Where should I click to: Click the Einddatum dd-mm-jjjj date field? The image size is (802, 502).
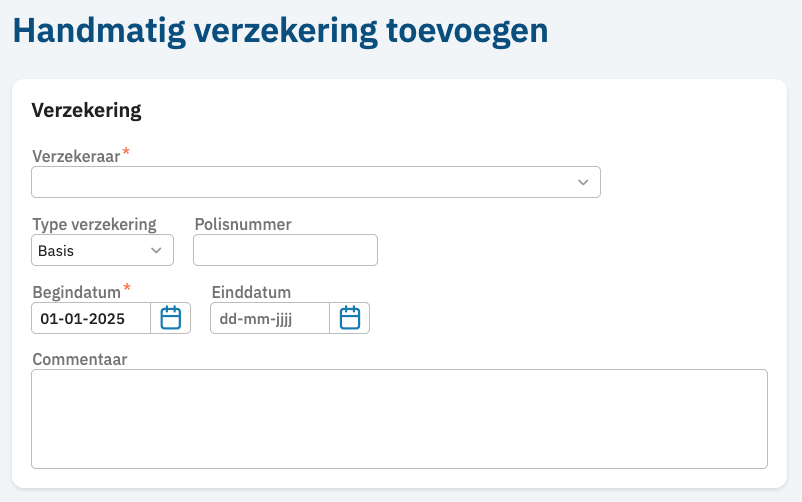tap(270, 318)
